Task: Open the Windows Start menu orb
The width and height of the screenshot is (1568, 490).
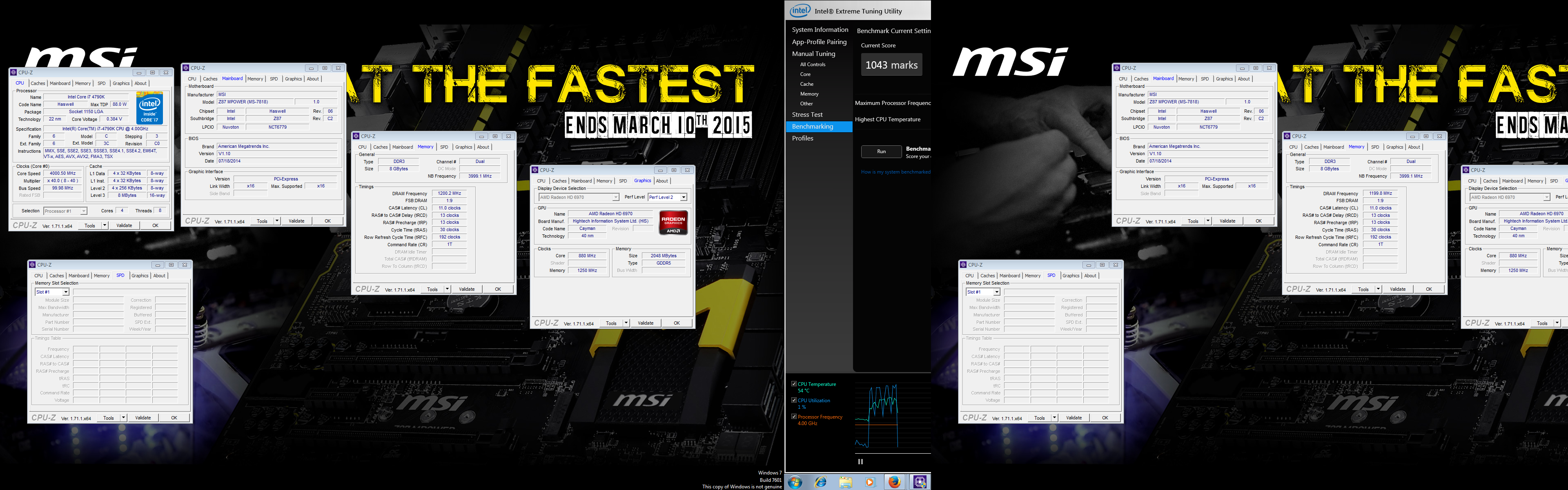Action: 795,482
